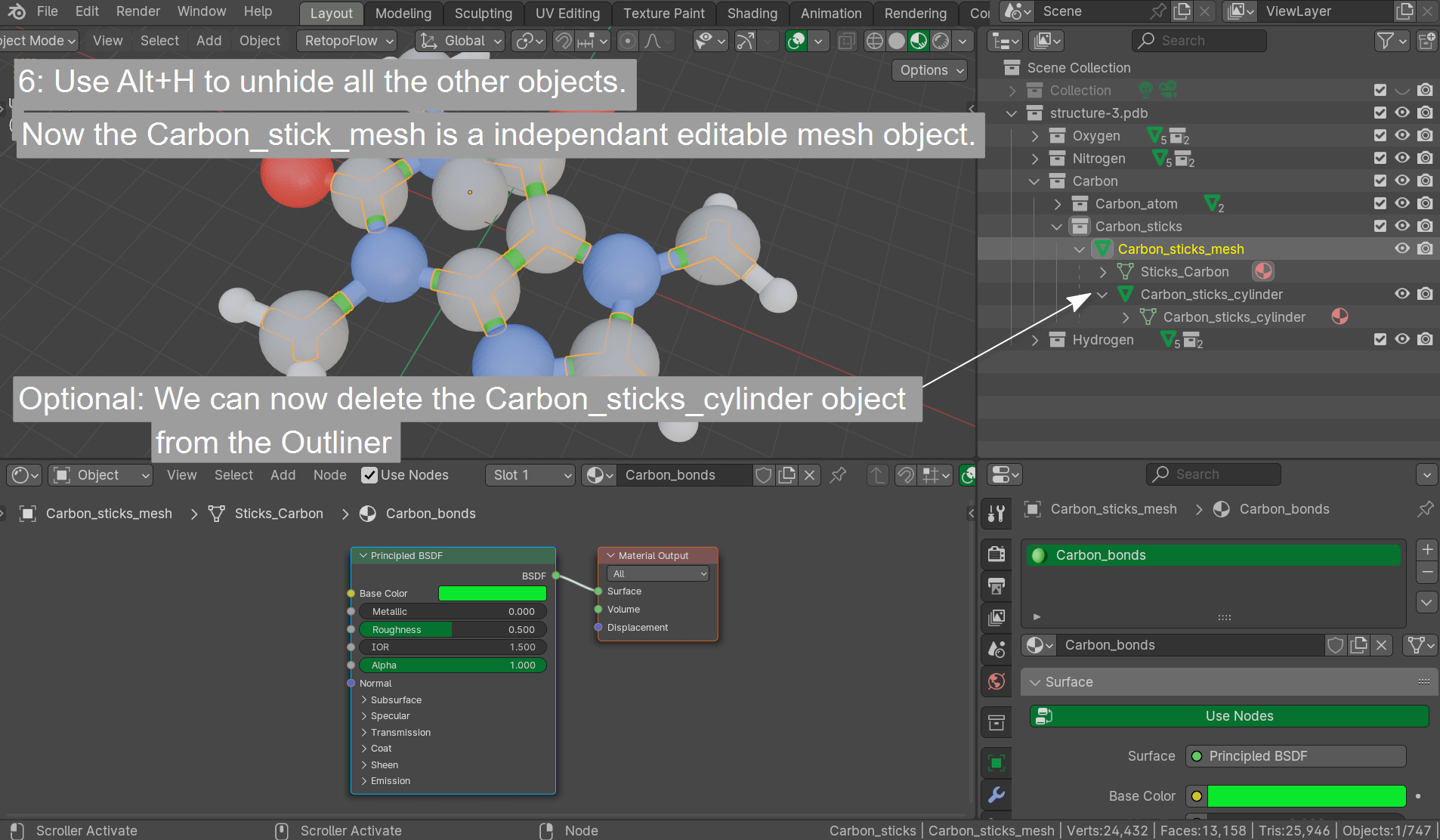Open the Output properties tab
Screen dimensions: 1440x840
tap(997, 585)
